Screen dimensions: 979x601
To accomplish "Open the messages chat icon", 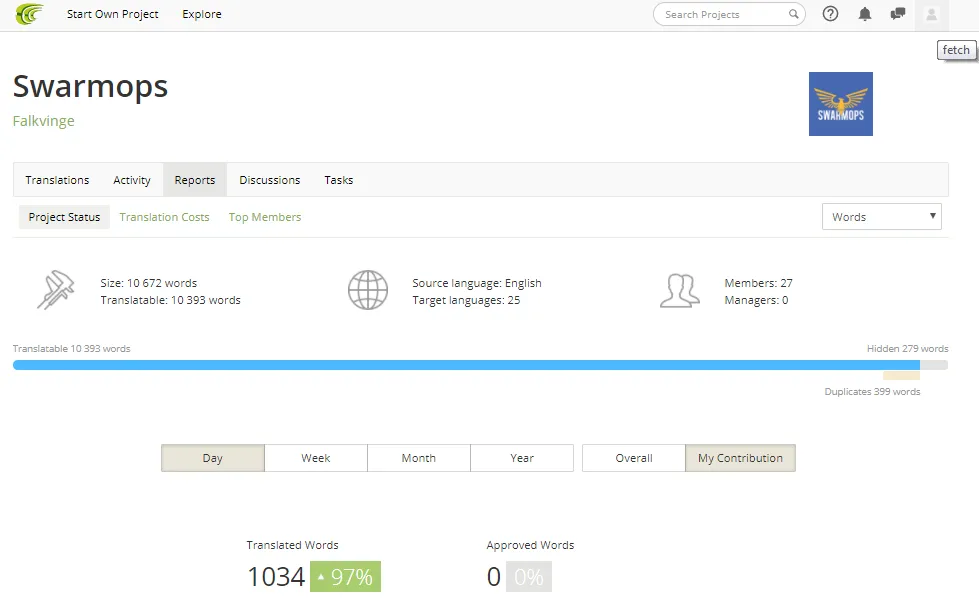I will tap(898, 14).
